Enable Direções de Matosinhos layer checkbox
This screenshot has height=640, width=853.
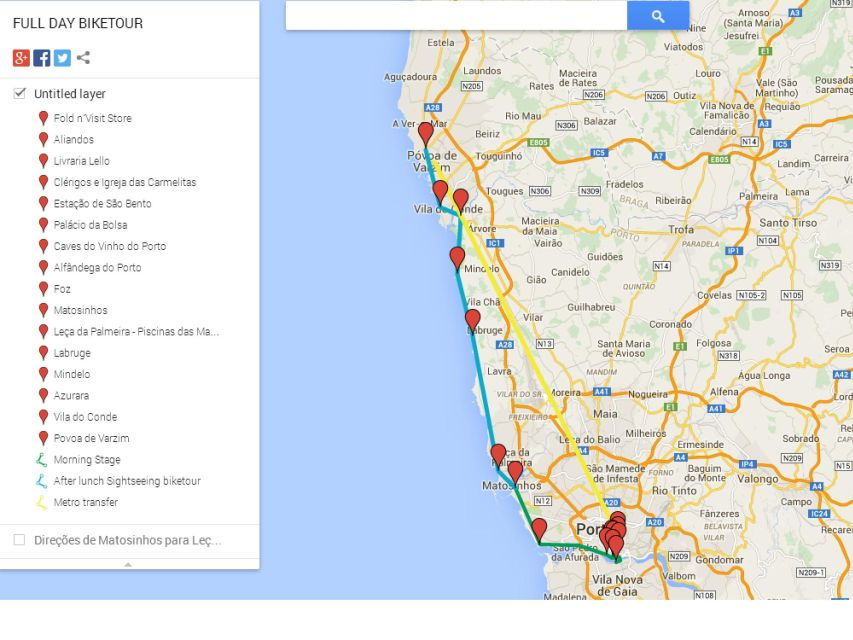point(20,540)
